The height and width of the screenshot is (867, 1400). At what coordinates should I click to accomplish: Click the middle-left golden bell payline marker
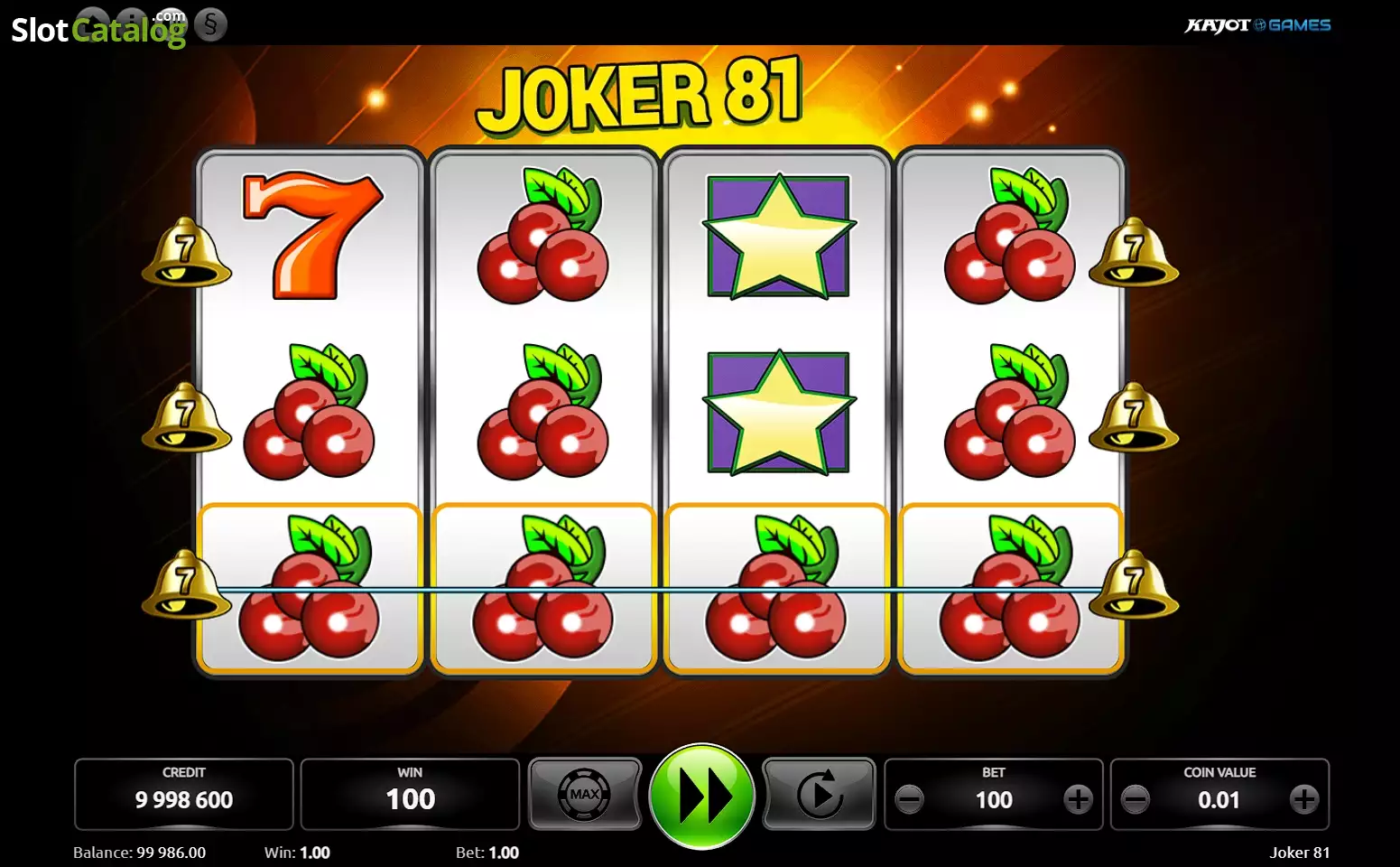coord(186,417)
